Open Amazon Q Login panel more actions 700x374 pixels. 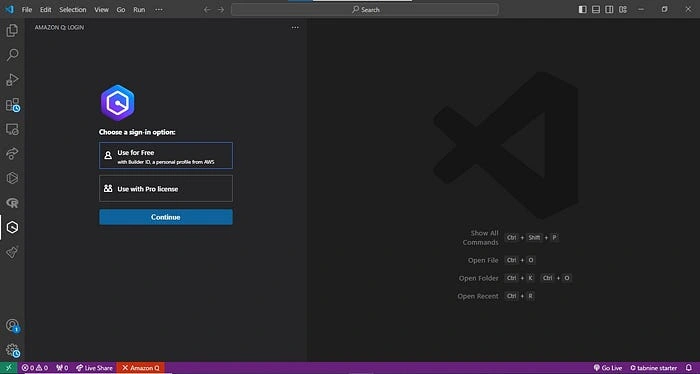point(295,27)
